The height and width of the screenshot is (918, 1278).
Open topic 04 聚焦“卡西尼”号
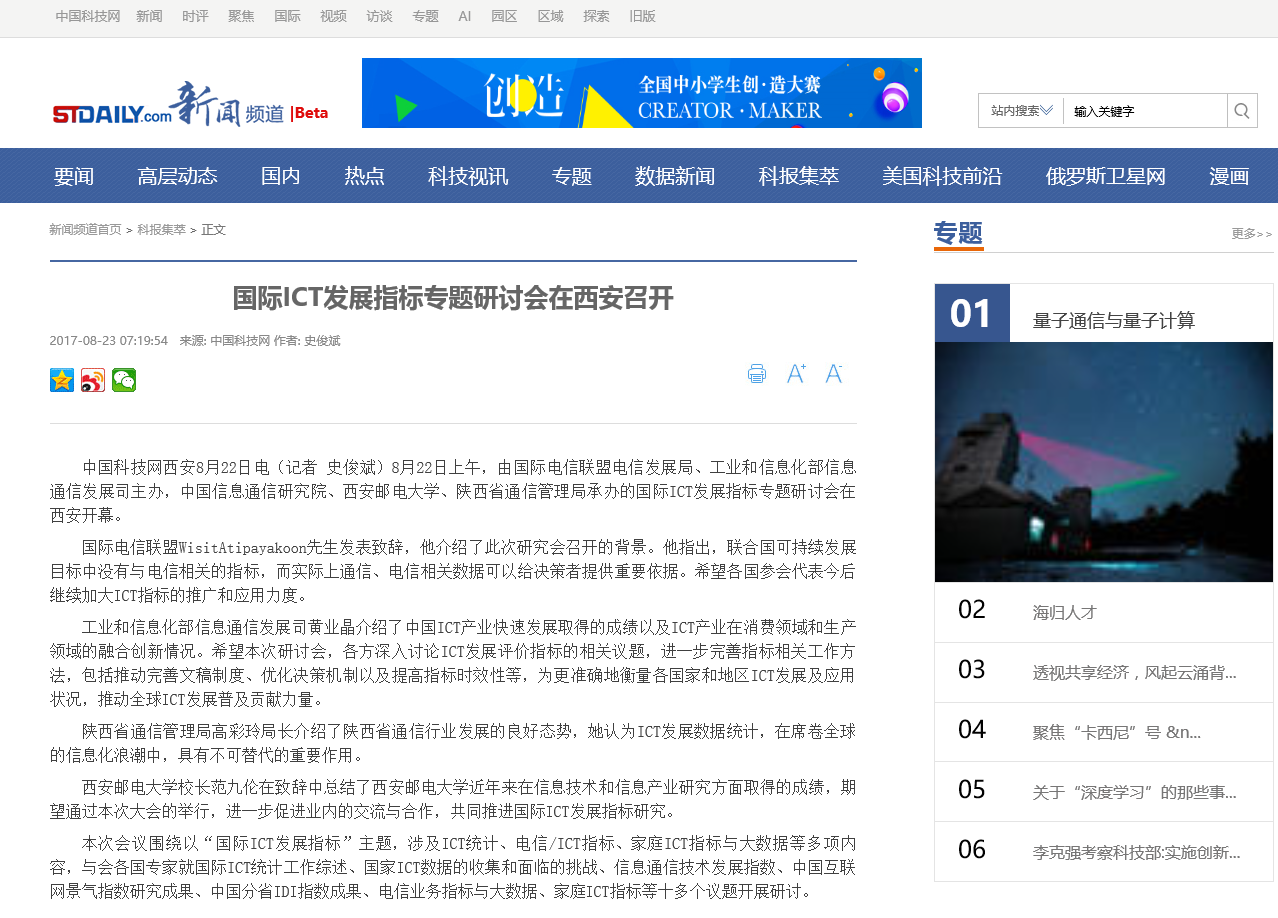1116,732
